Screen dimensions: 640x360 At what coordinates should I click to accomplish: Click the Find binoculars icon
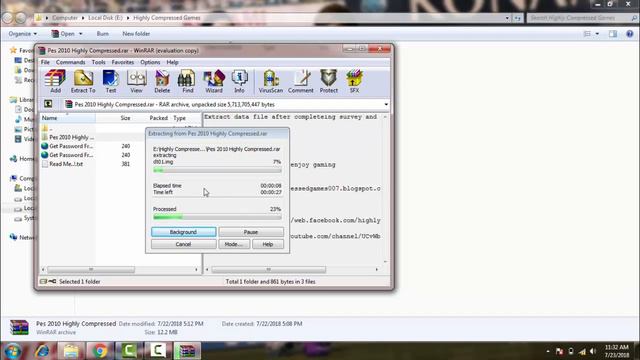click(x=187, y=81)
